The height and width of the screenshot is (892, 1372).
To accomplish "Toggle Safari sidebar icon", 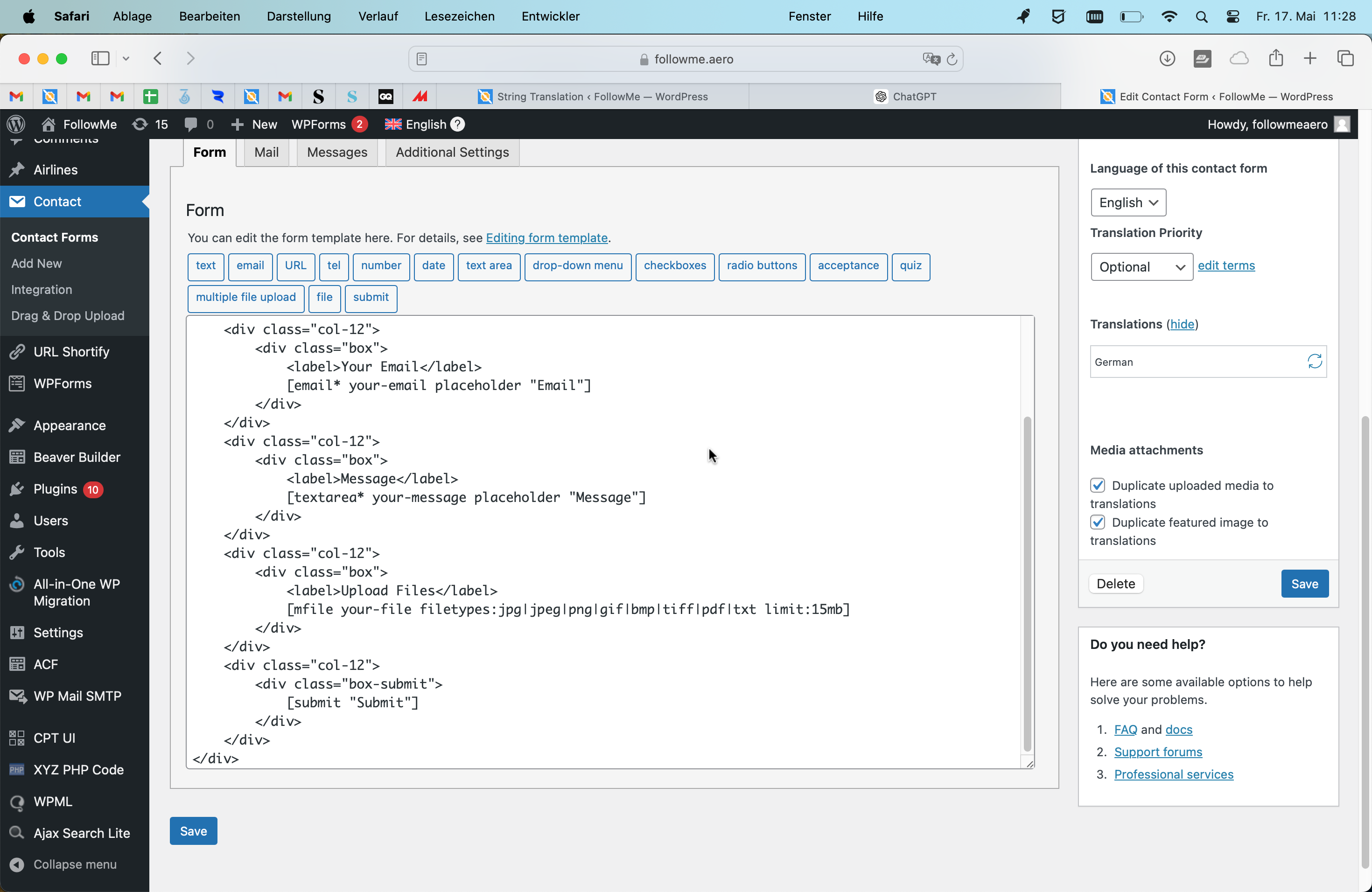I will click(x=100, y=58).
